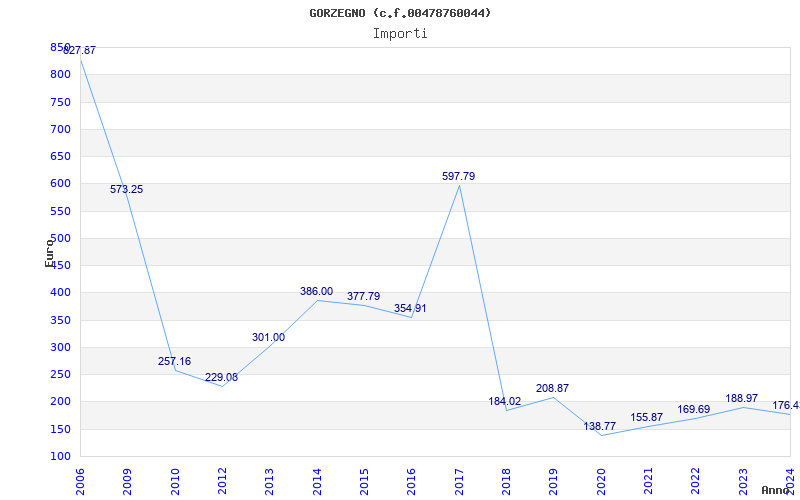
Task: Click the chart title GORZEGNO (c.f.00478760044)
Action: (400, 13)
